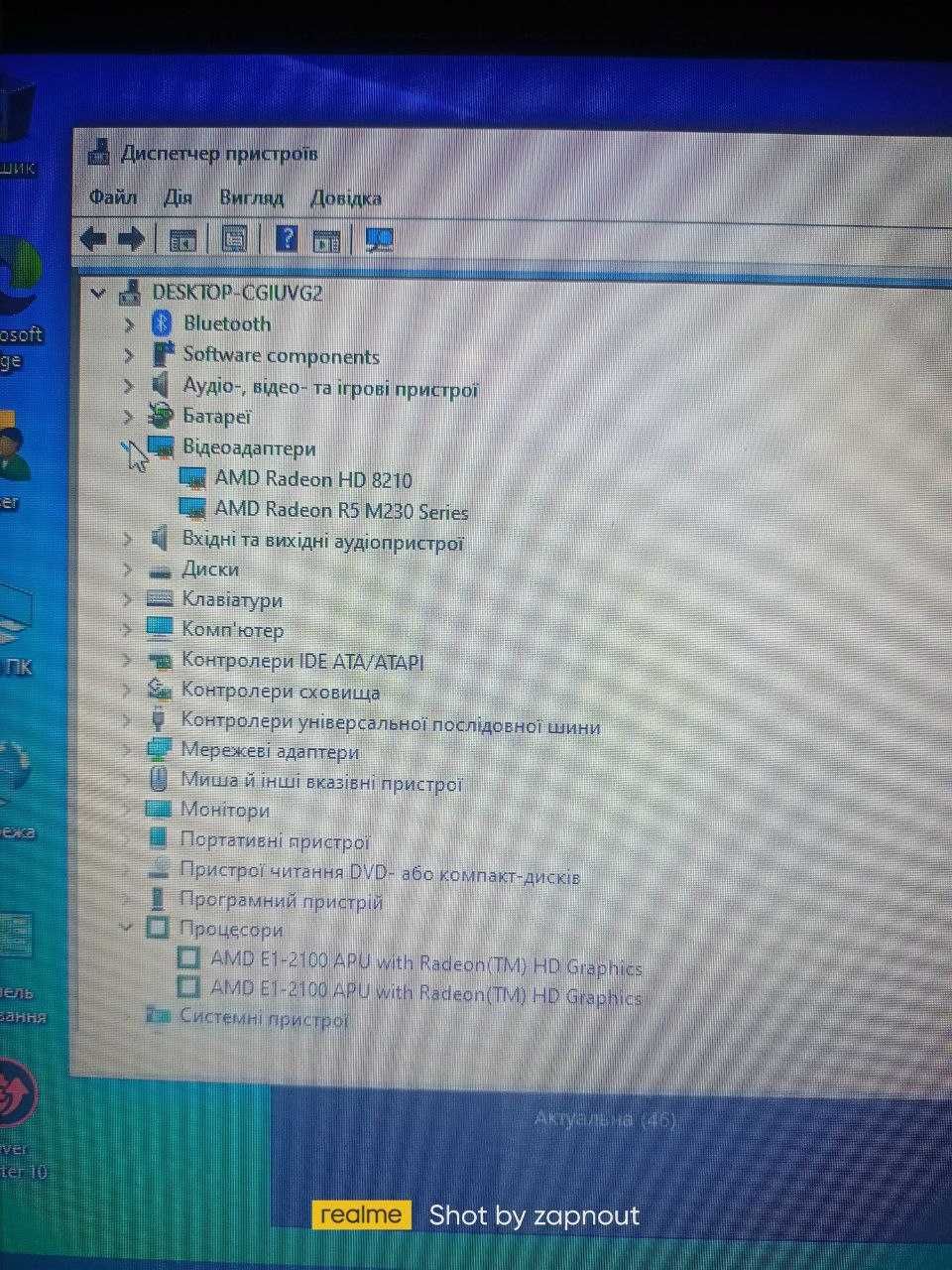Click the Батареї battery icon
This screenshot has width=952, height=1270.
tap(161, 415)
